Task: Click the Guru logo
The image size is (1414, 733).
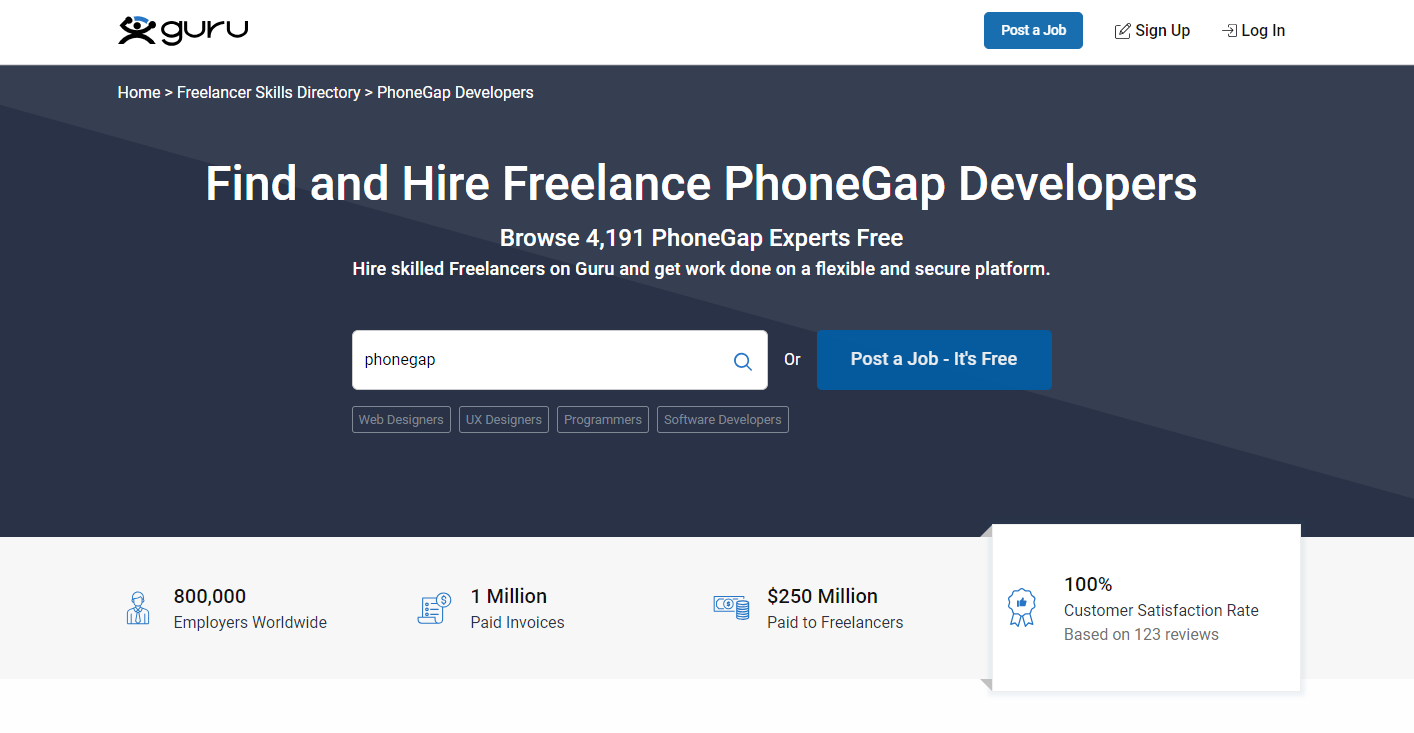Action: click(x=183, y=31)
